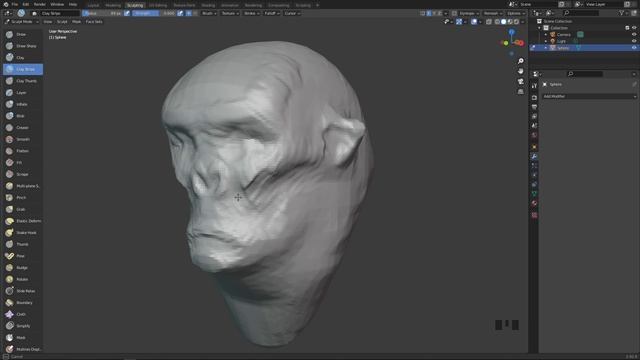The height and width of the screenshot is (360, 640).
Task: Open the Brush settings dropdown
Action: (209, 13)
